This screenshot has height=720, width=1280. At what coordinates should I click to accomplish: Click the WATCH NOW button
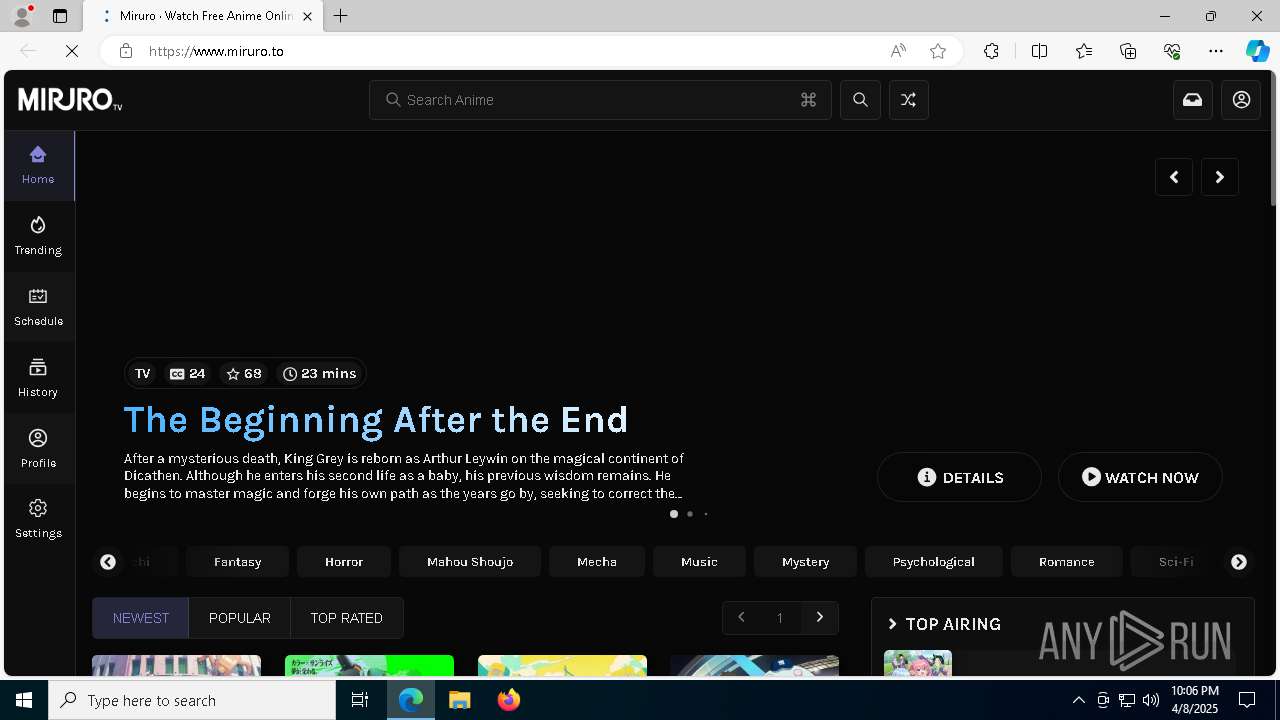click(x=1140, y=477)
